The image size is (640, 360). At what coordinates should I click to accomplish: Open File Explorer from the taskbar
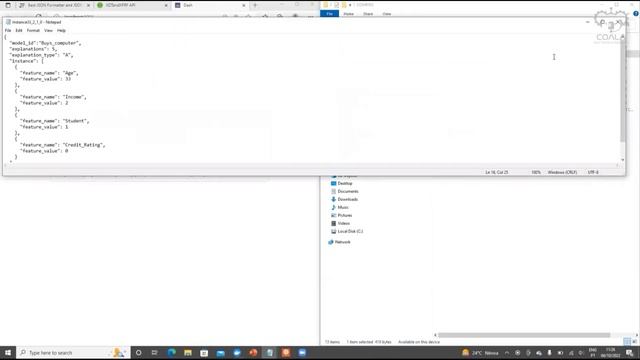[x=188, y=353]
